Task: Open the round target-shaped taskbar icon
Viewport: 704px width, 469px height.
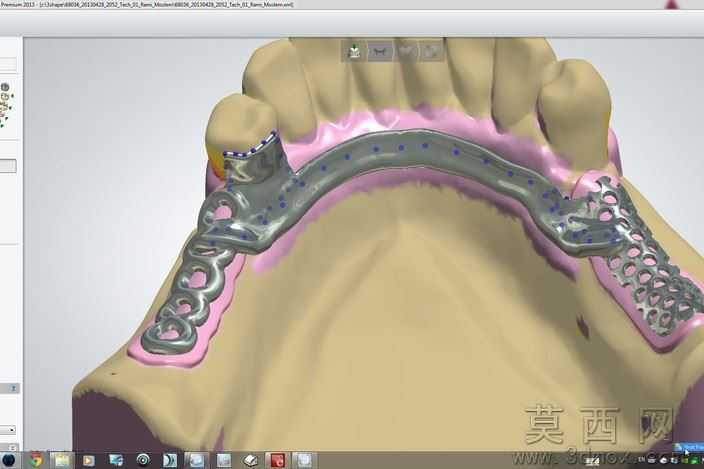Action: (143, 460)
